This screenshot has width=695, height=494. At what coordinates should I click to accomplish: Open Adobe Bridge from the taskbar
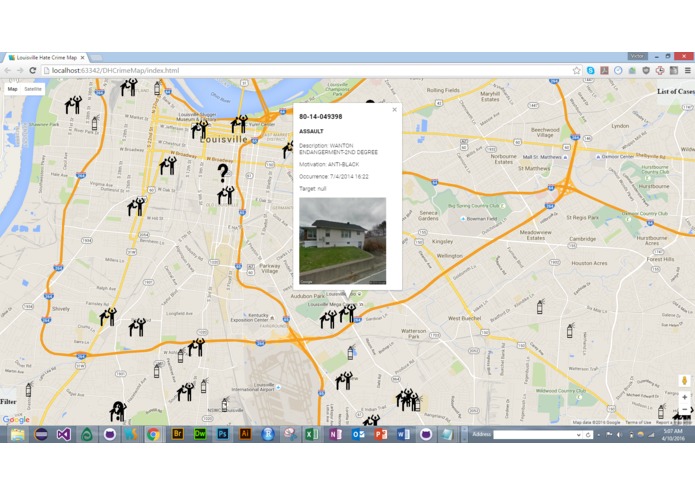(x=177, y=434)
